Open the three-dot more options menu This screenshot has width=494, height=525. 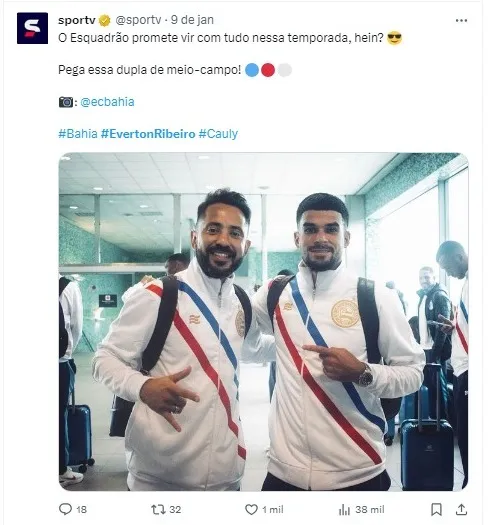[x=461, y=21]
